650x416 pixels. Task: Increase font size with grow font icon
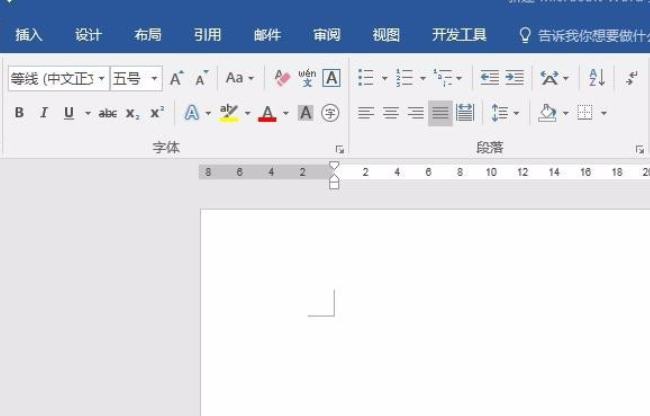point(177,78)
